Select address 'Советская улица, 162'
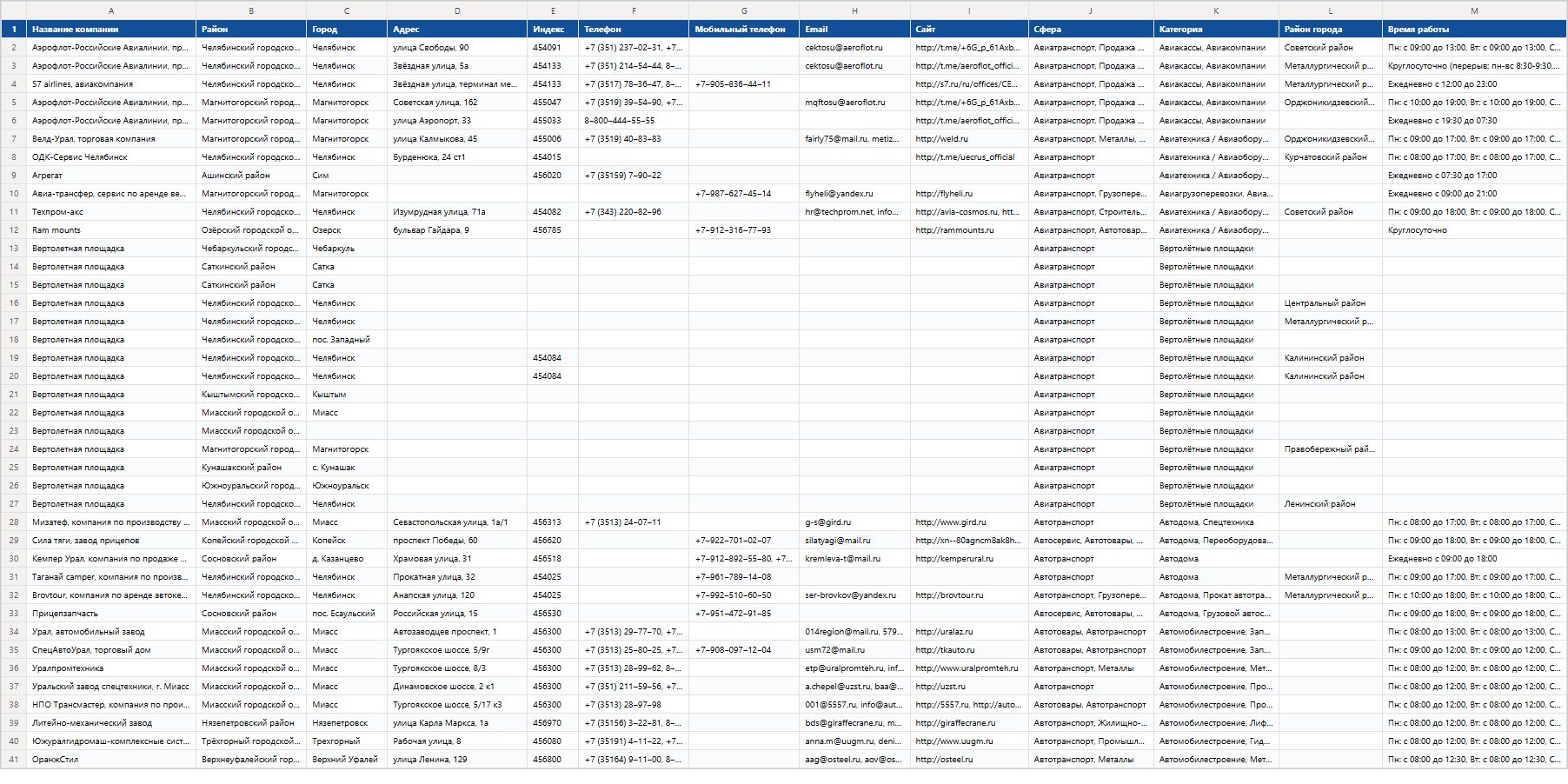 457,102
